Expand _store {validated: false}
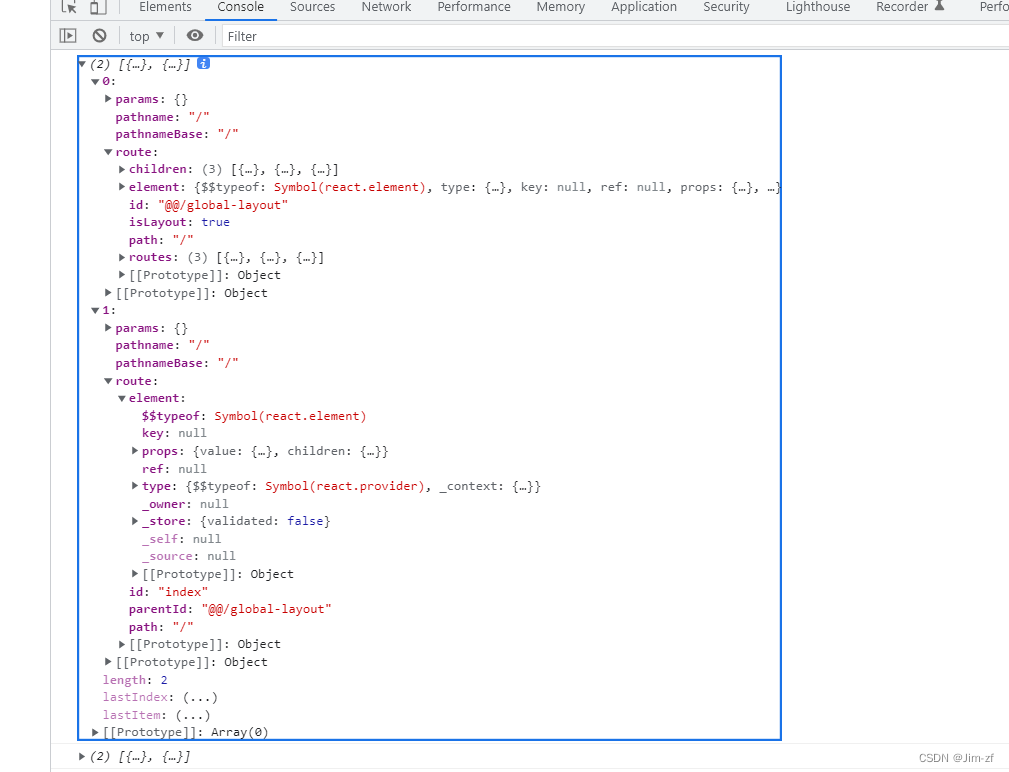This screenshot has height=772, width=1009. 134,520
